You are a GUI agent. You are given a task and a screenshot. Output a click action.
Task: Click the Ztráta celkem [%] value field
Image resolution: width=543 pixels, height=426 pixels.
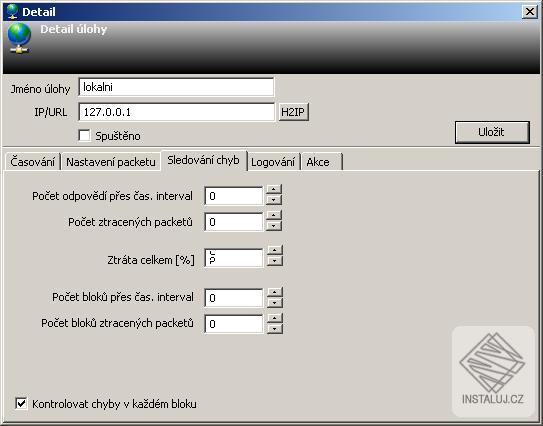234,258
